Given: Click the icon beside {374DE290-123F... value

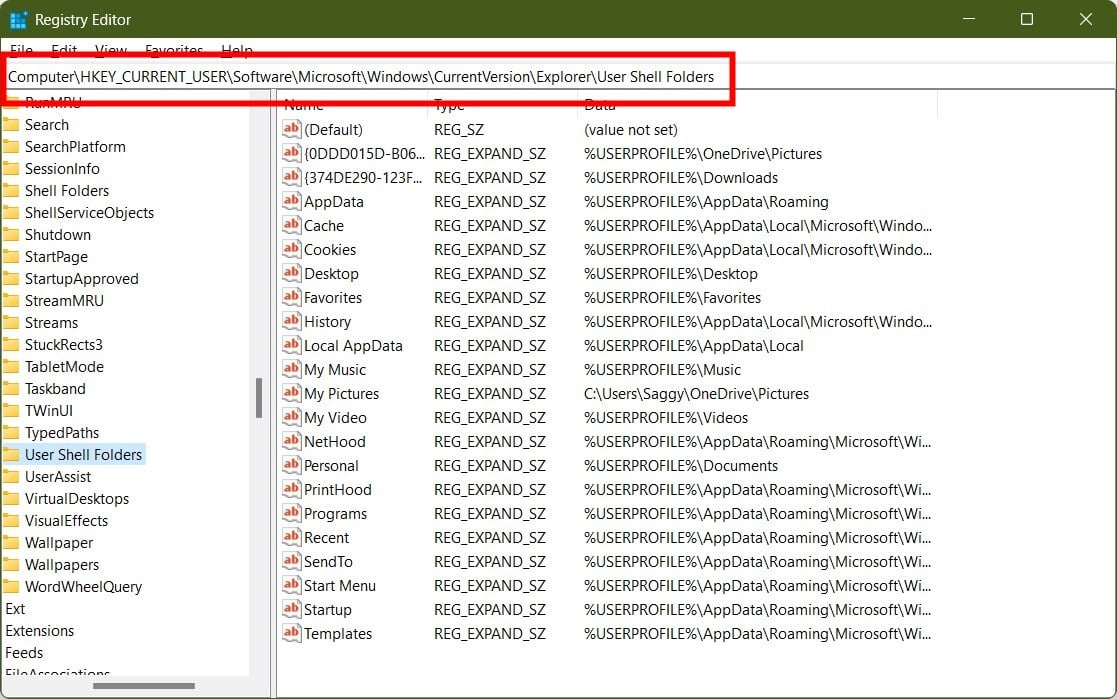Looking at the screenshot, I should point(291,177).
